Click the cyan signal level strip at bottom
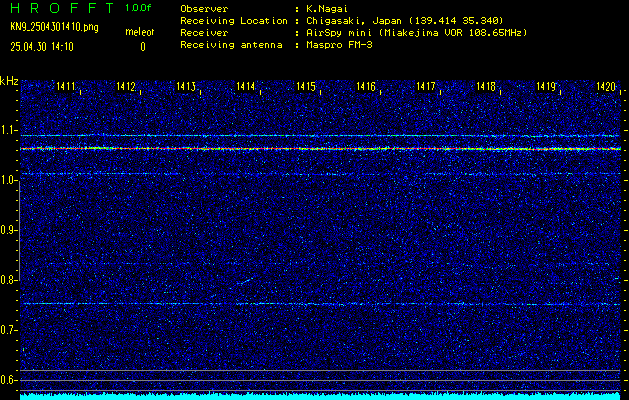 (x=321, y=396)
